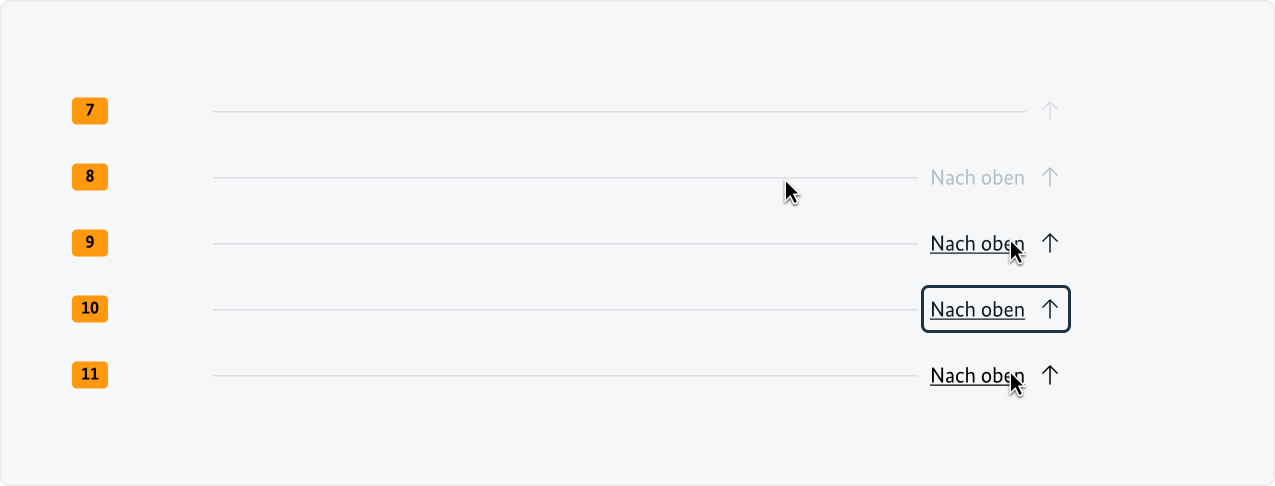Click the greyed-out "Nach oben" link in row 8
The width and height of the screenshot is (1275, 486).
click(x=976, y=178)
